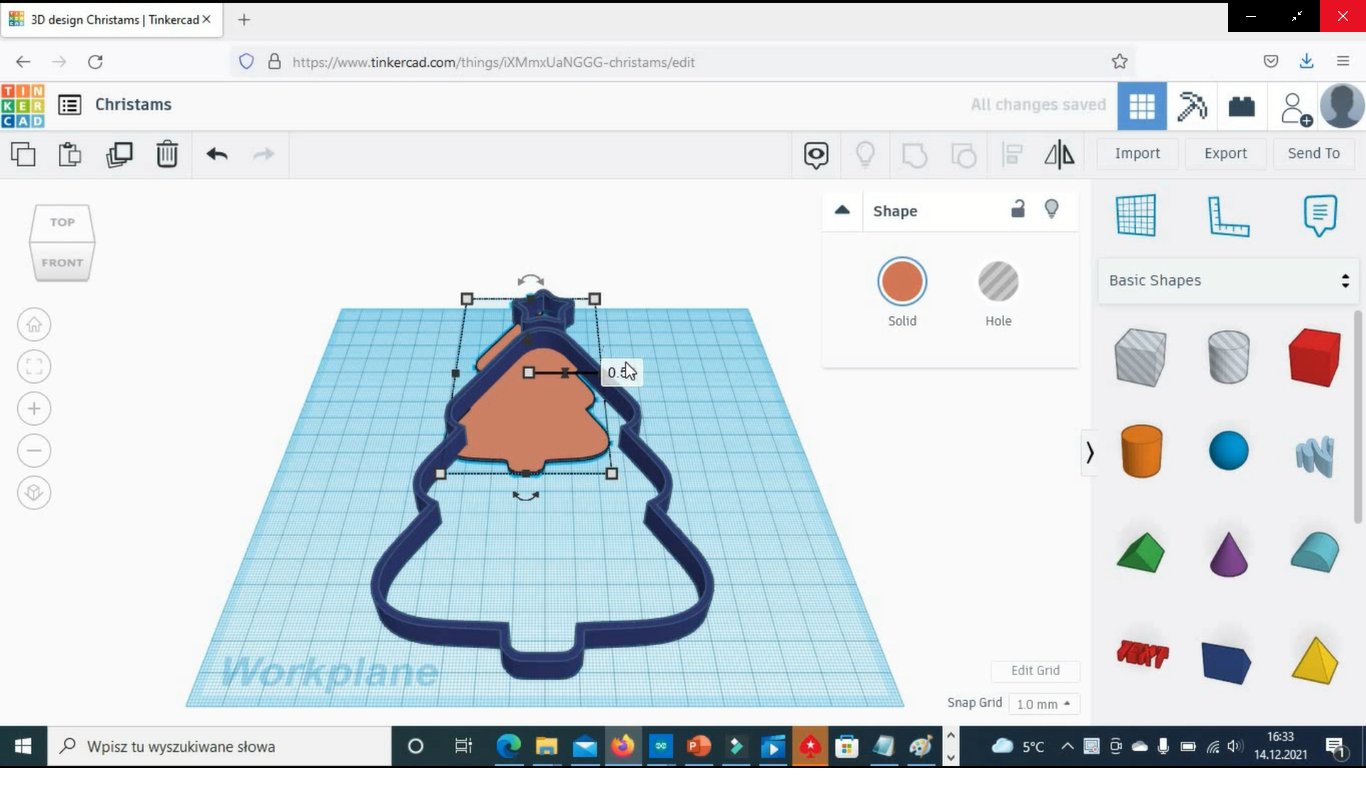
Task: Pick the Scribble shape
Action: (1315, 456)
